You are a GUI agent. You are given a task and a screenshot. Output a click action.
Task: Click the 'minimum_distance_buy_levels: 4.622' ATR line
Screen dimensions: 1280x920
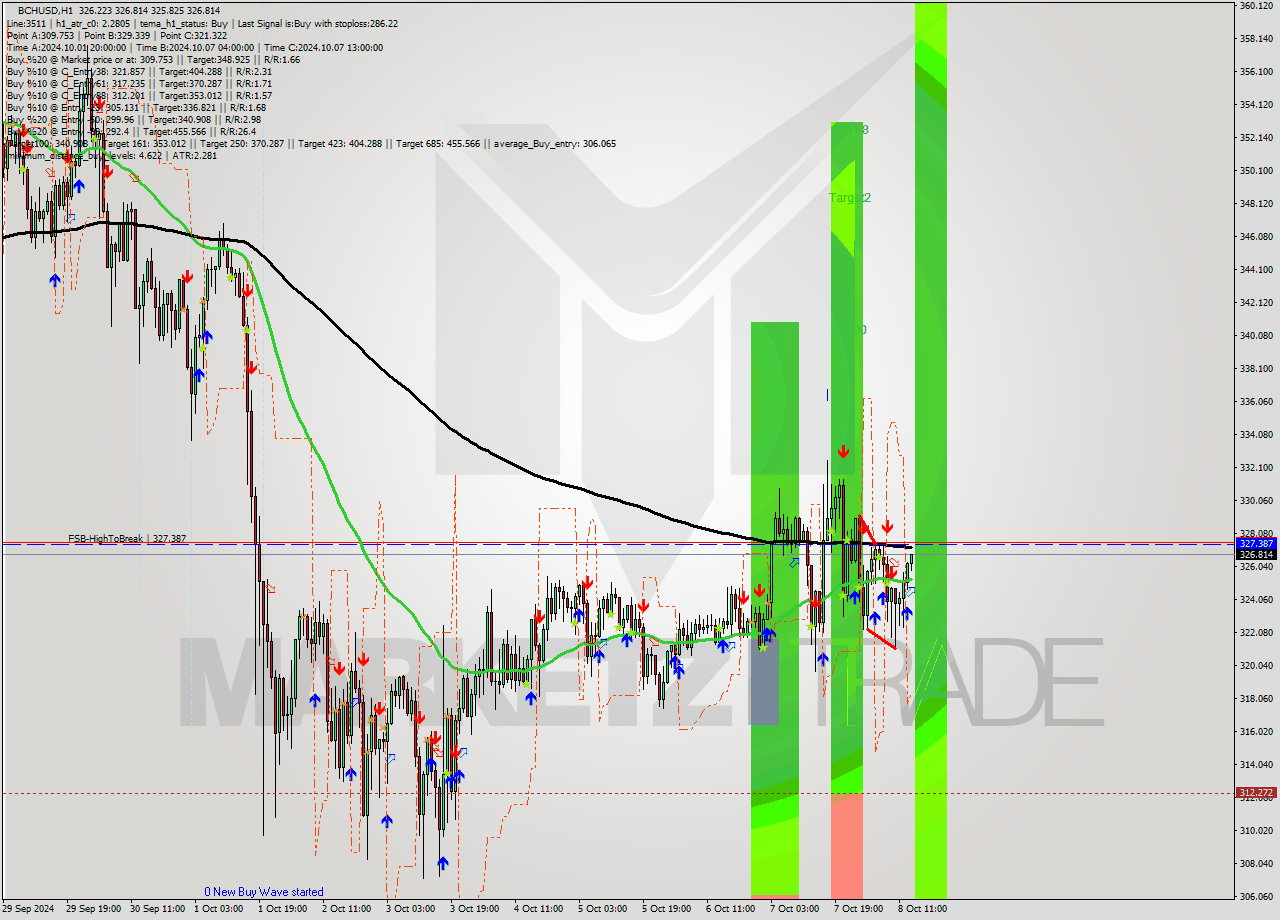[111, 155]
